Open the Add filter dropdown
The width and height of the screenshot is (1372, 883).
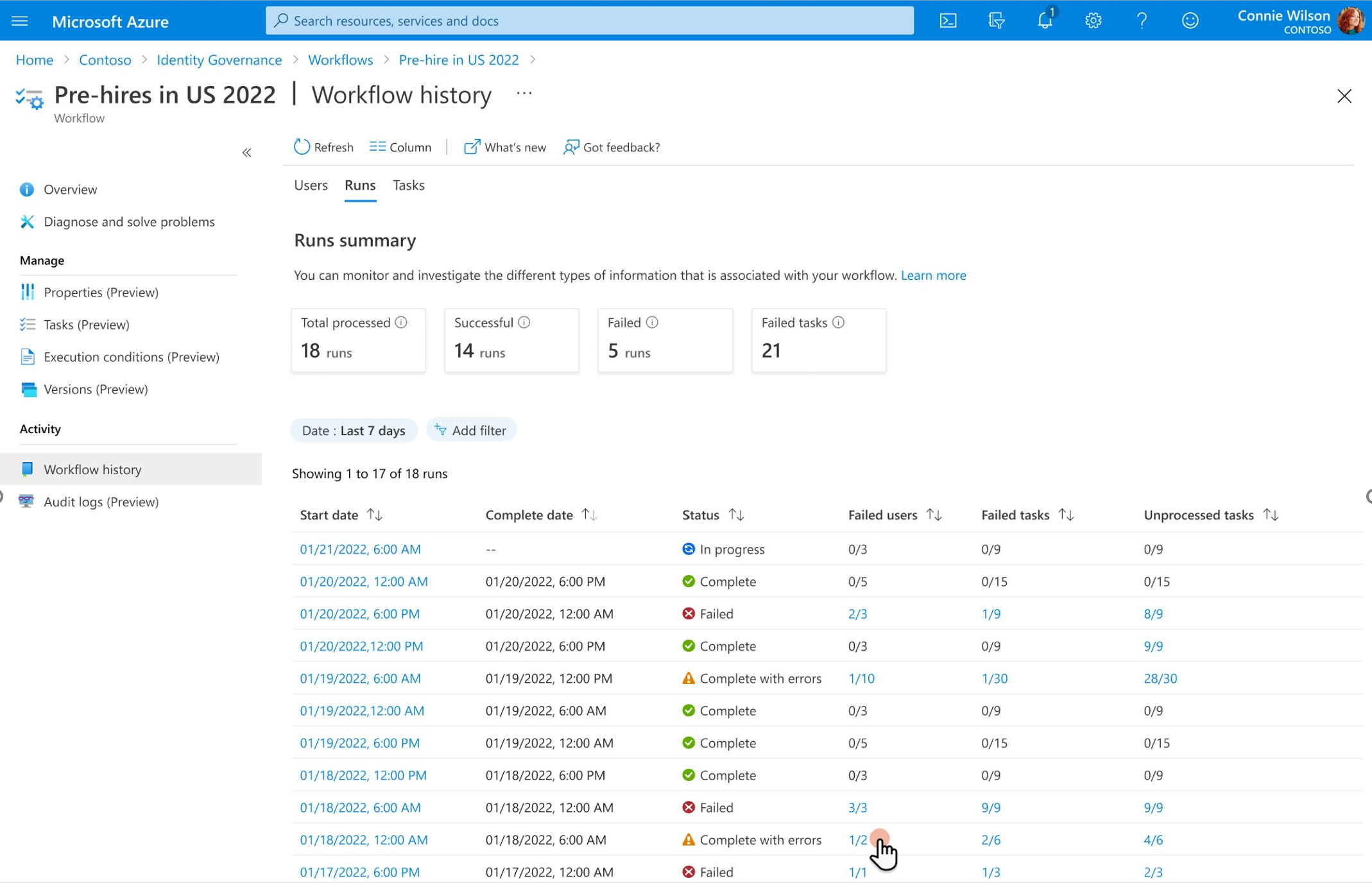[470, 430]
